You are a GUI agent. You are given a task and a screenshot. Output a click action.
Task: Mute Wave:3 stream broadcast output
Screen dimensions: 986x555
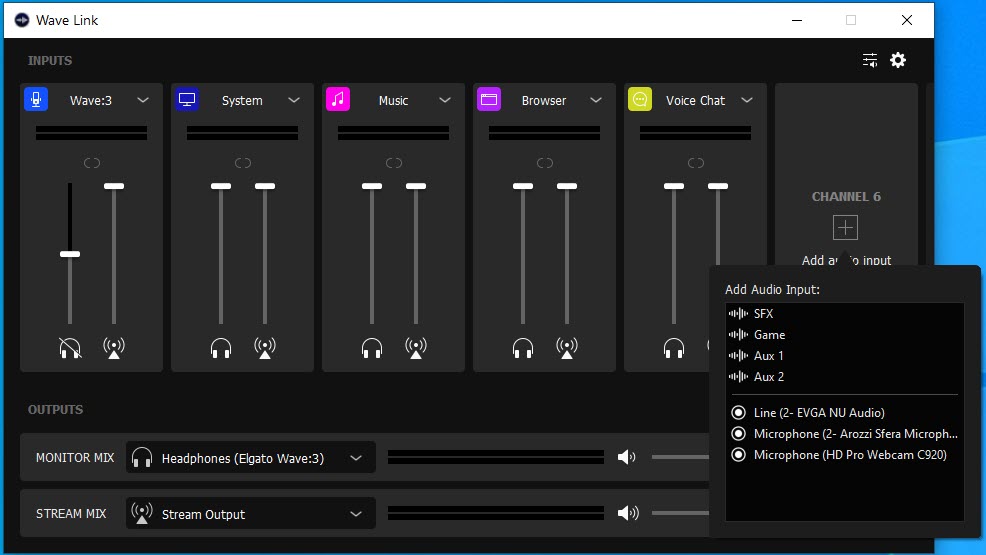point(114,348)
